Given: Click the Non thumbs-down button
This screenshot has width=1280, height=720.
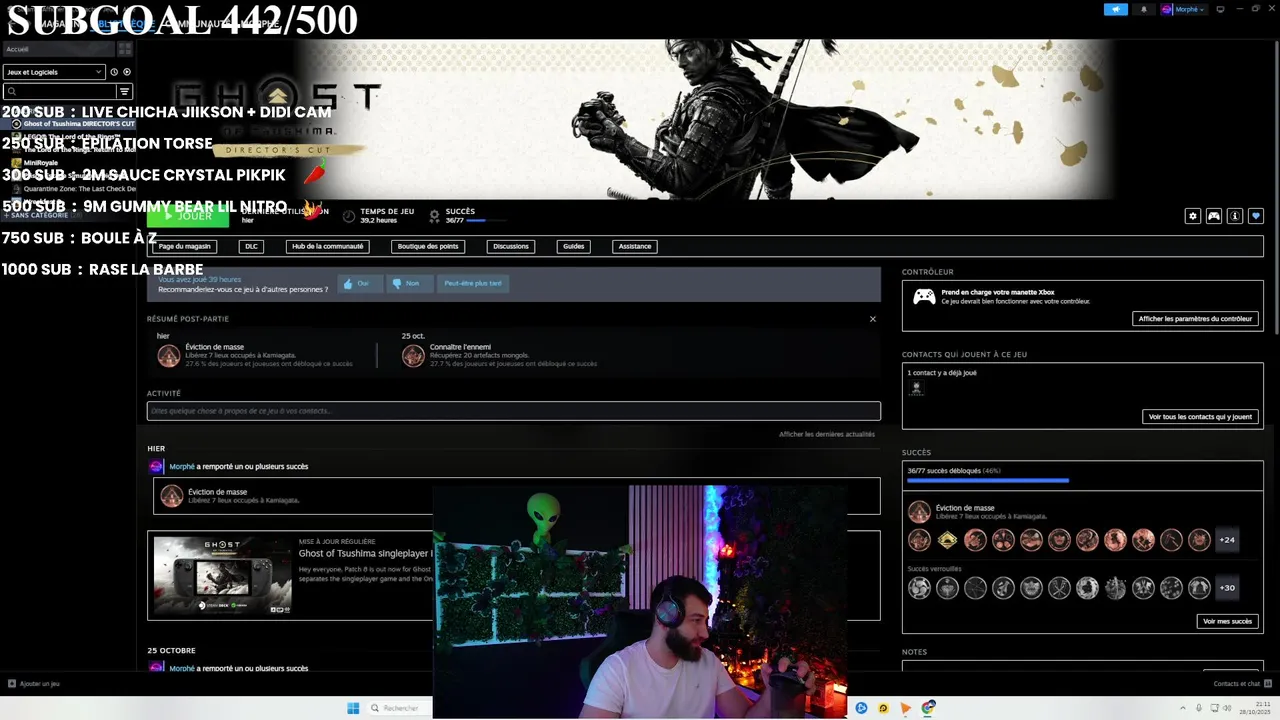Looking at the screenshot, I should coord(410,283).
